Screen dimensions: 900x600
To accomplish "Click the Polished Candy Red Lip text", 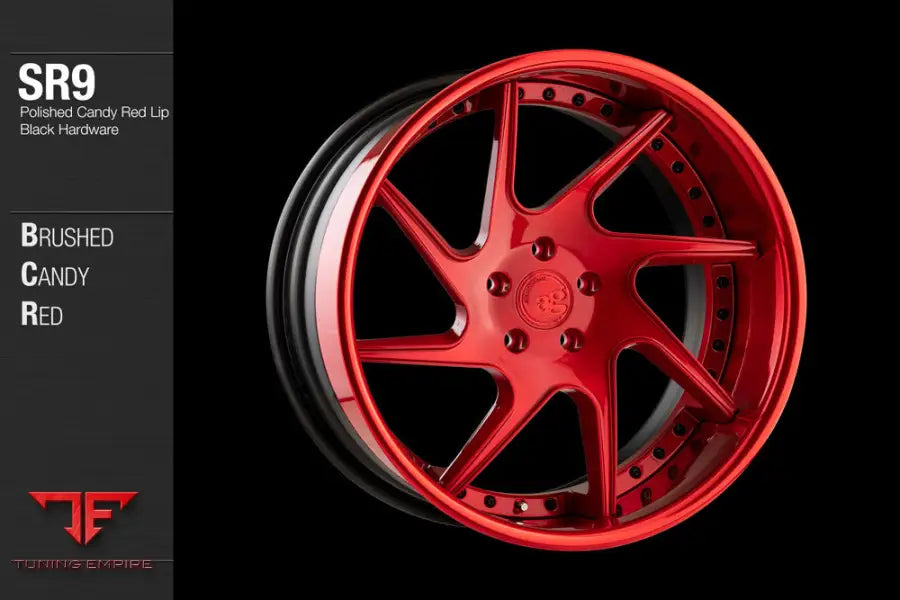I will (x=94, y=112).
